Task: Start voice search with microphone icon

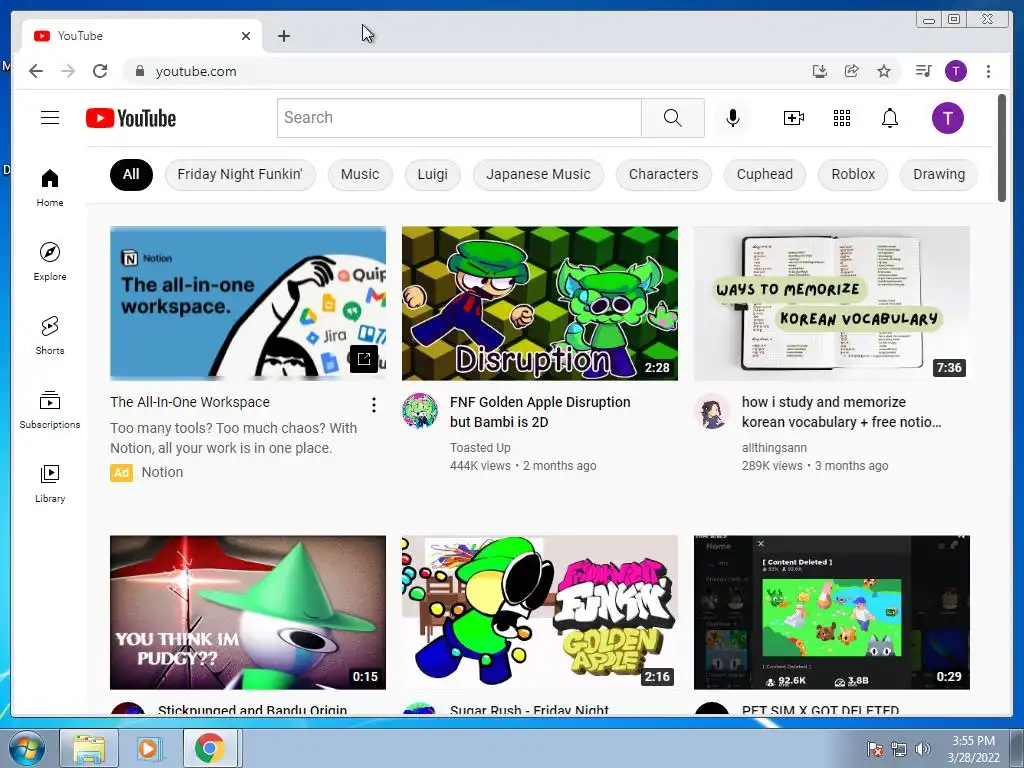Action: (x=733, y=118)
